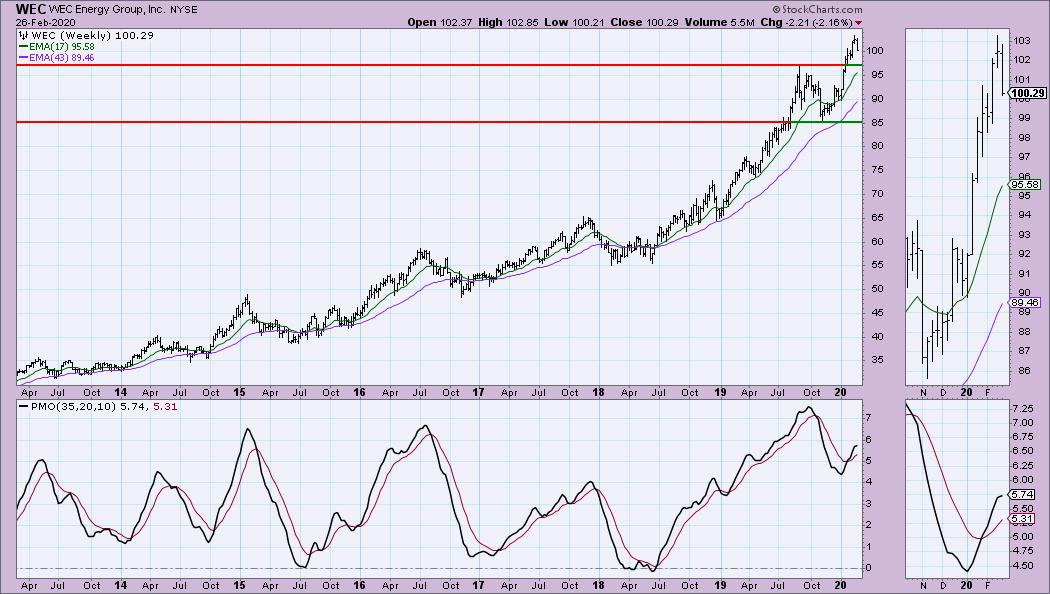The width and height of the screenshot is (1050, 594).
Task: Click the StockCharts.com watermark text
Action: 817,9
